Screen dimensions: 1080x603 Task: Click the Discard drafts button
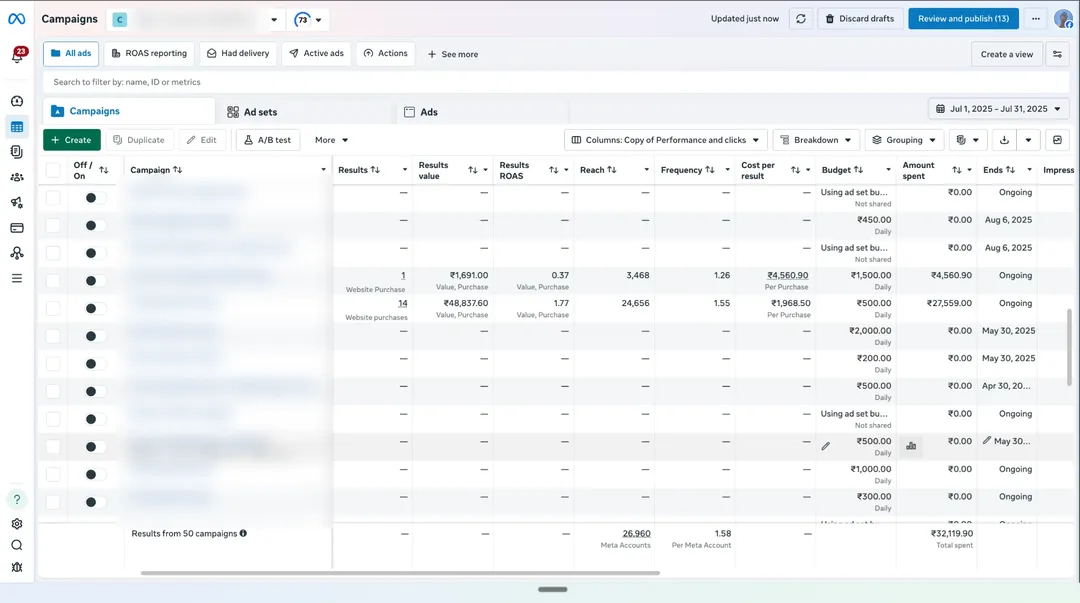click(860, 19)
